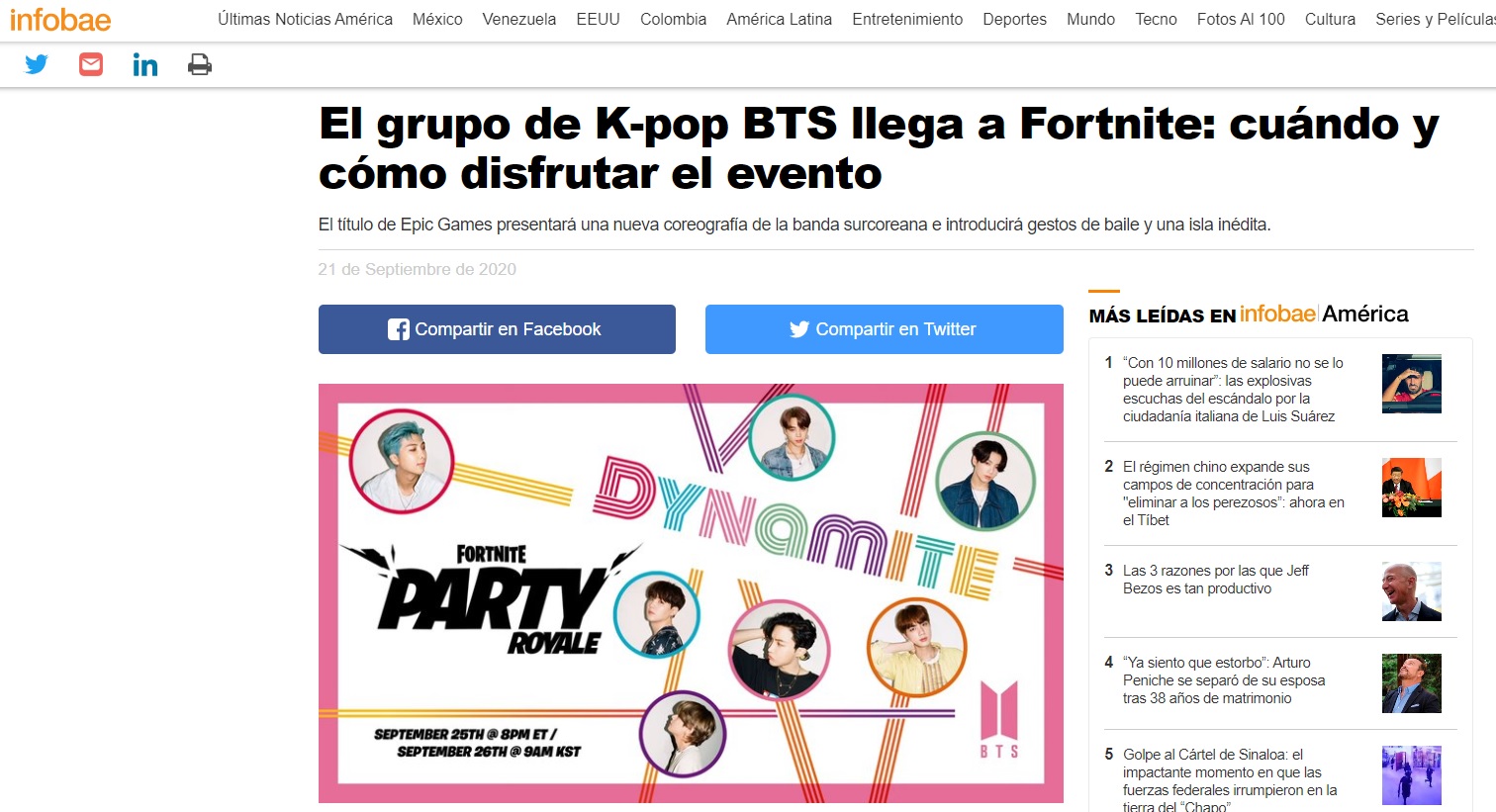Click the Compartir en Facebook button

pos(497,329)
